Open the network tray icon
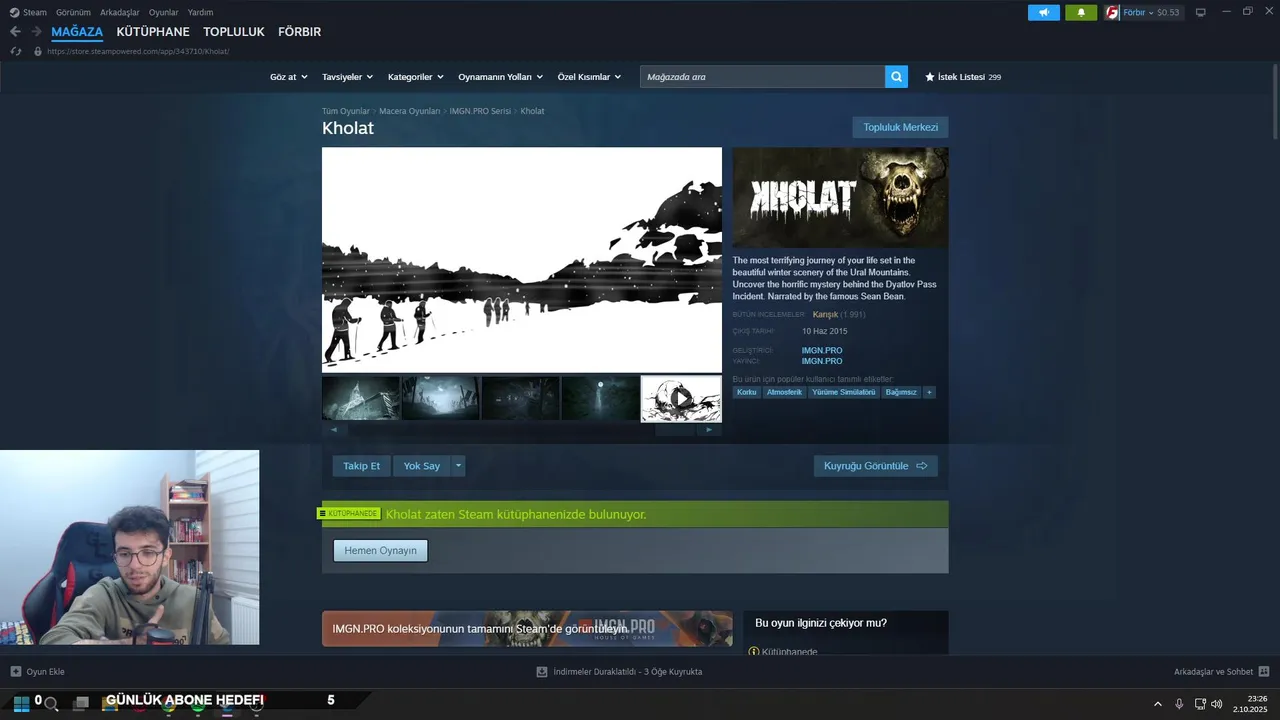The width and height of the screenshot is (1280, 720). coord(1200,704)
